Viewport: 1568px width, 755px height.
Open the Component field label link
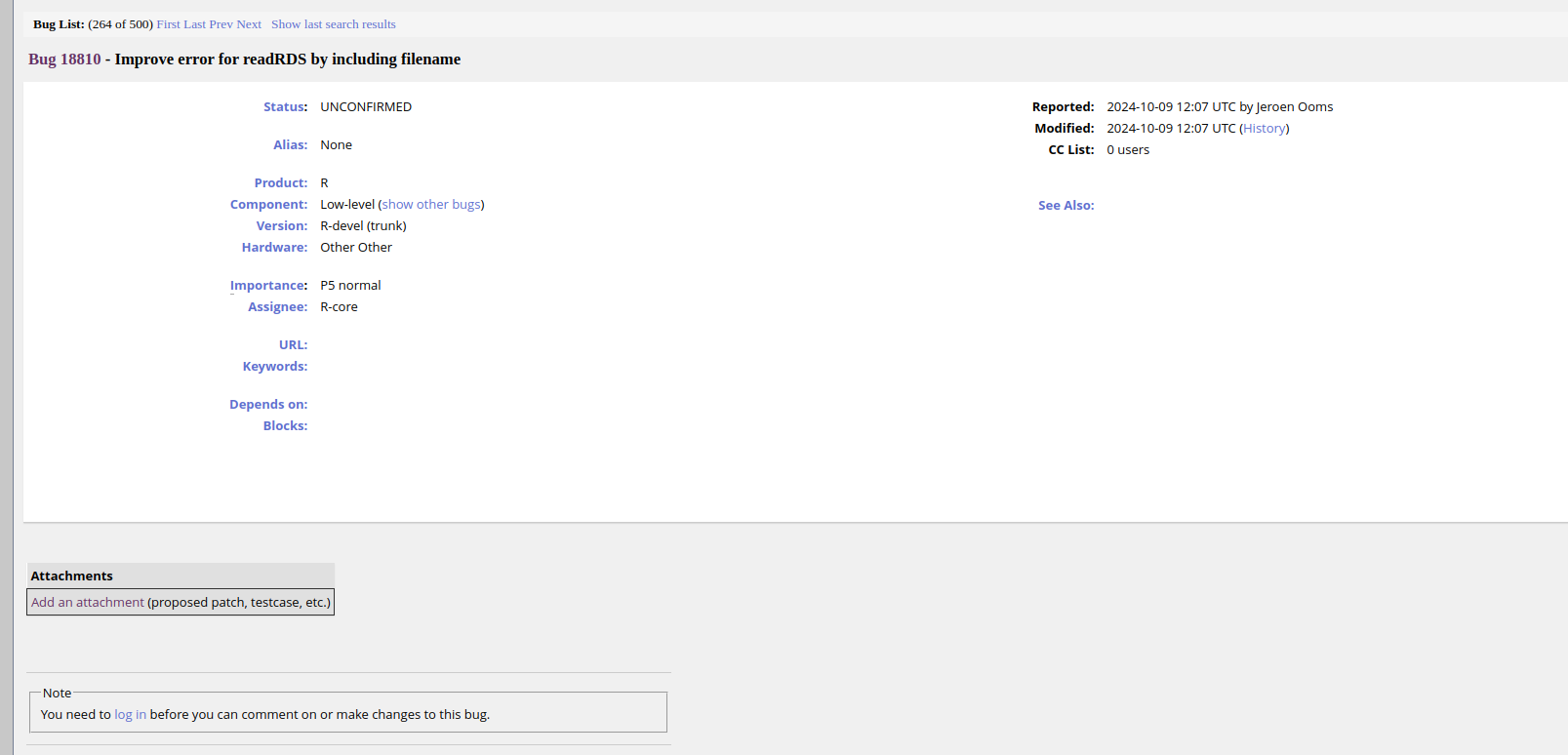(267, 205)
